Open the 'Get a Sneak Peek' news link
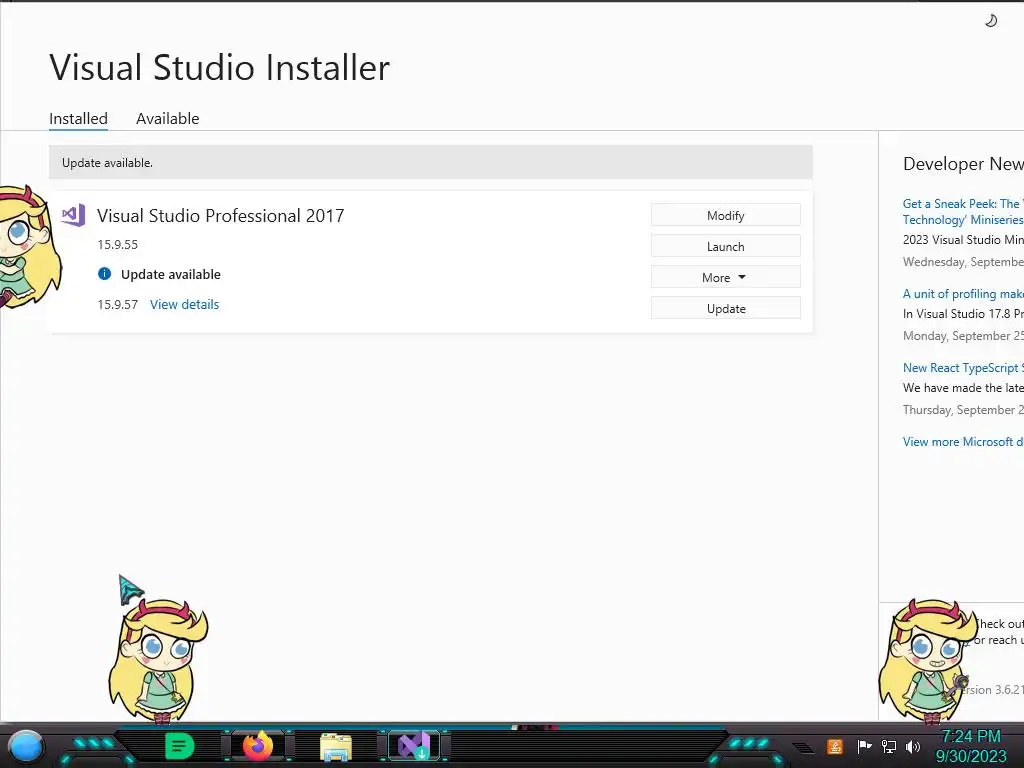This screenshot has height=768, width=1024. click(963, 212)
